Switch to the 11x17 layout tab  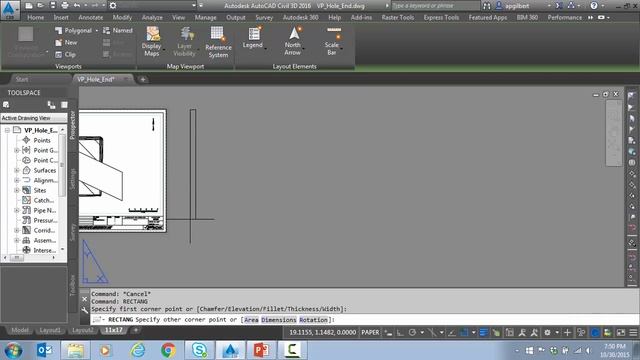coord(113,330)
